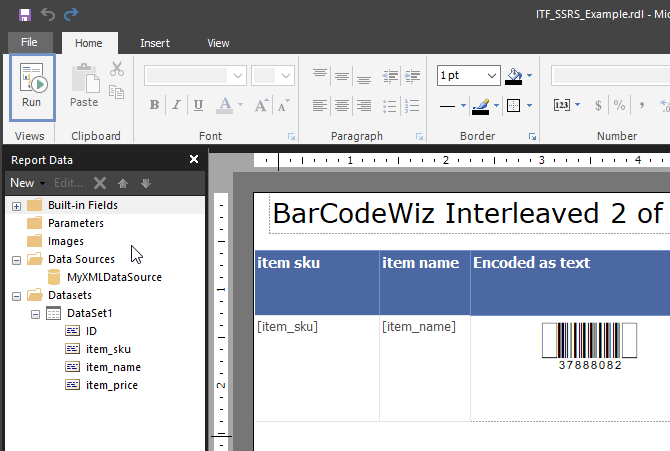This screenshot has height=451, width=670.
Task: Click the Copy icon
Action: pyautogui.click(x=116, y=92)
